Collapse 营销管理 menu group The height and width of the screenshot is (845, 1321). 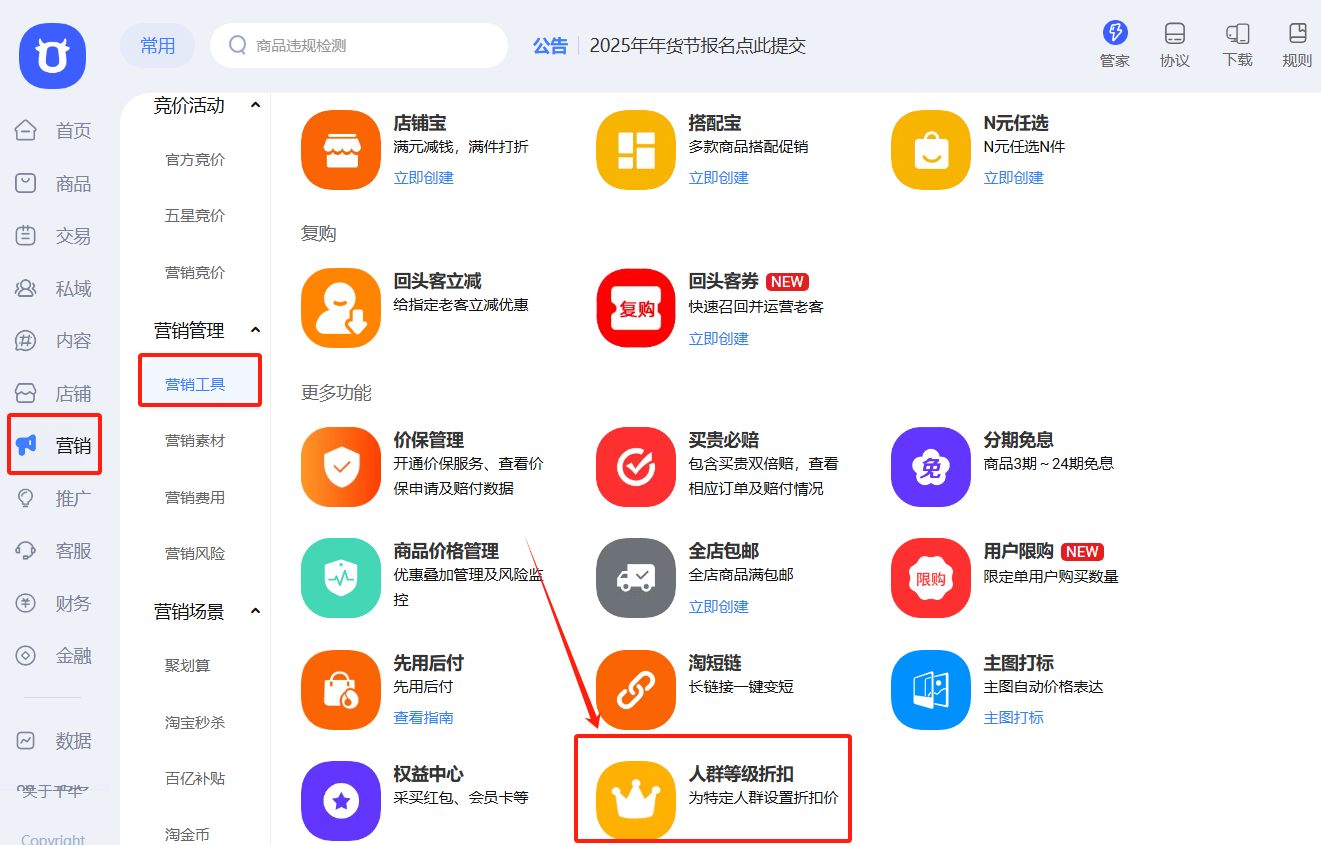255,330
